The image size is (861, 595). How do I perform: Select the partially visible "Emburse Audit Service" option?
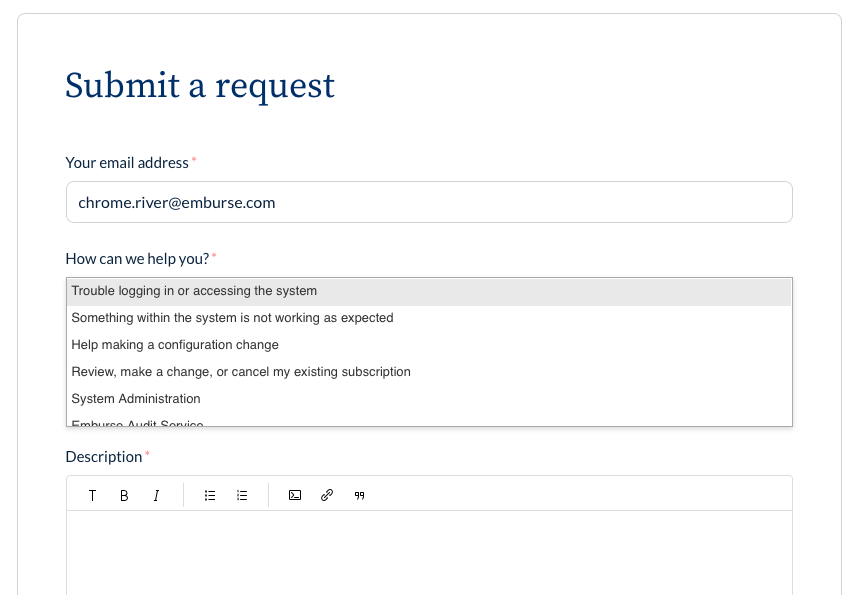coord(138,423)
